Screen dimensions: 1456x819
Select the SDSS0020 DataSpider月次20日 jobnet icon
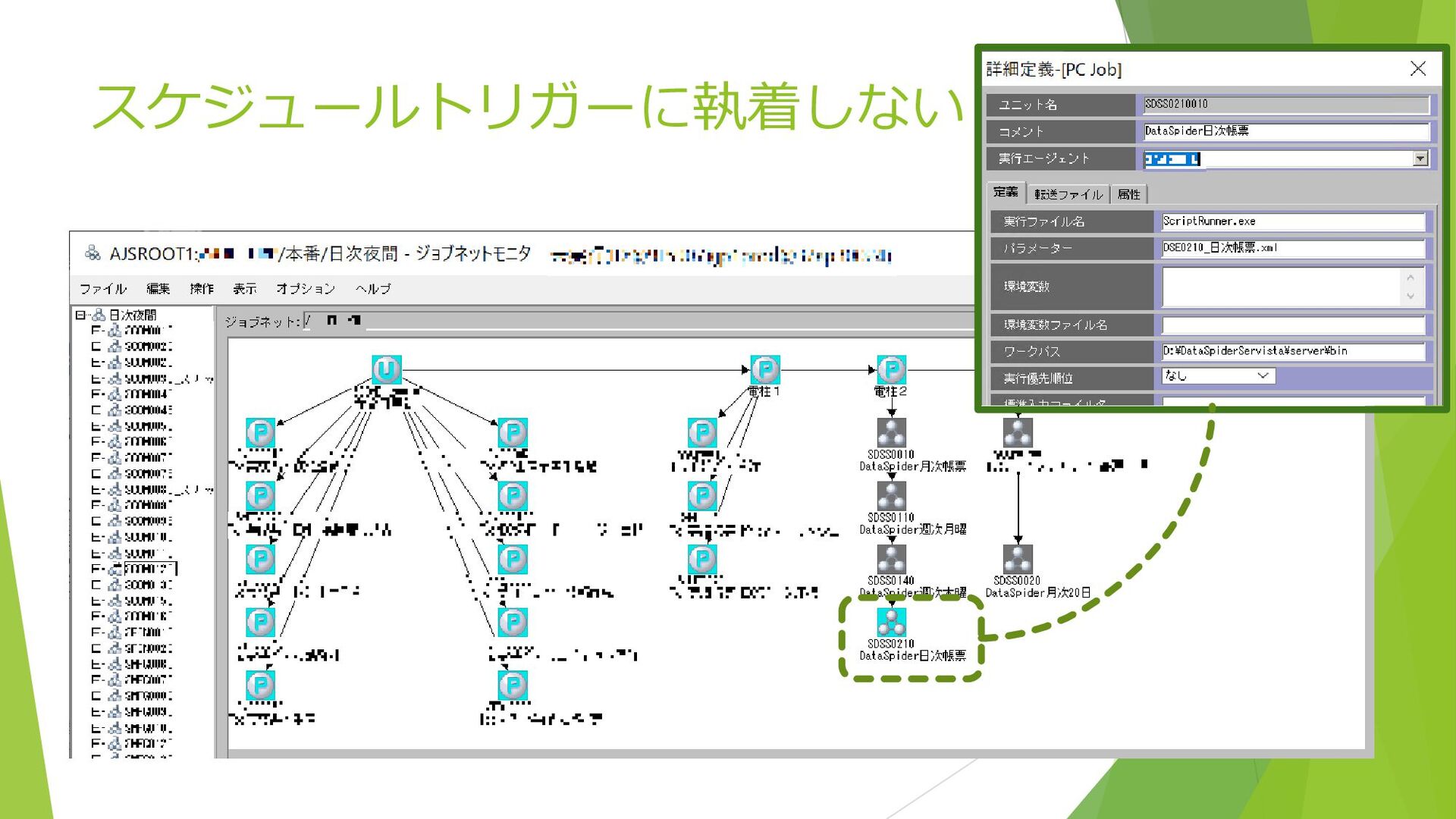point(1017,559)
